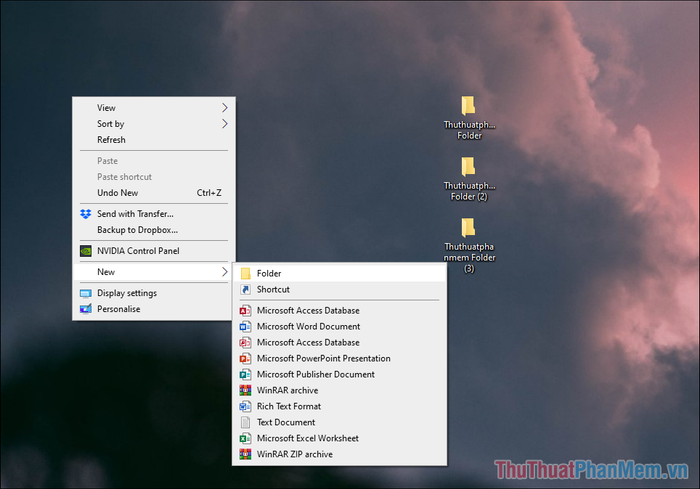This screenshot has height=489, width=700.
Task: Open NVIDIA Control Panel from menu
Action: (x=154, y=251)
